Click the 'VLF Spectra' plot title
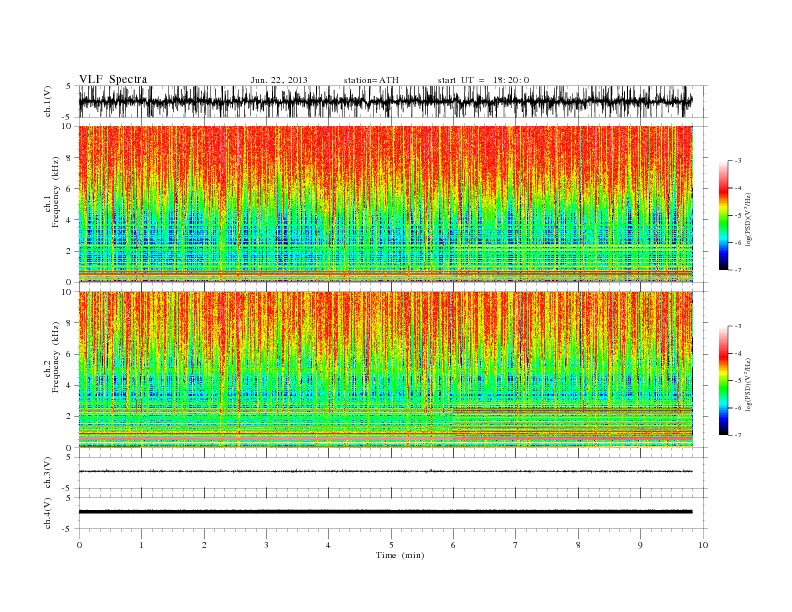Screen dimensions: 792x612 tap(113, 79)
